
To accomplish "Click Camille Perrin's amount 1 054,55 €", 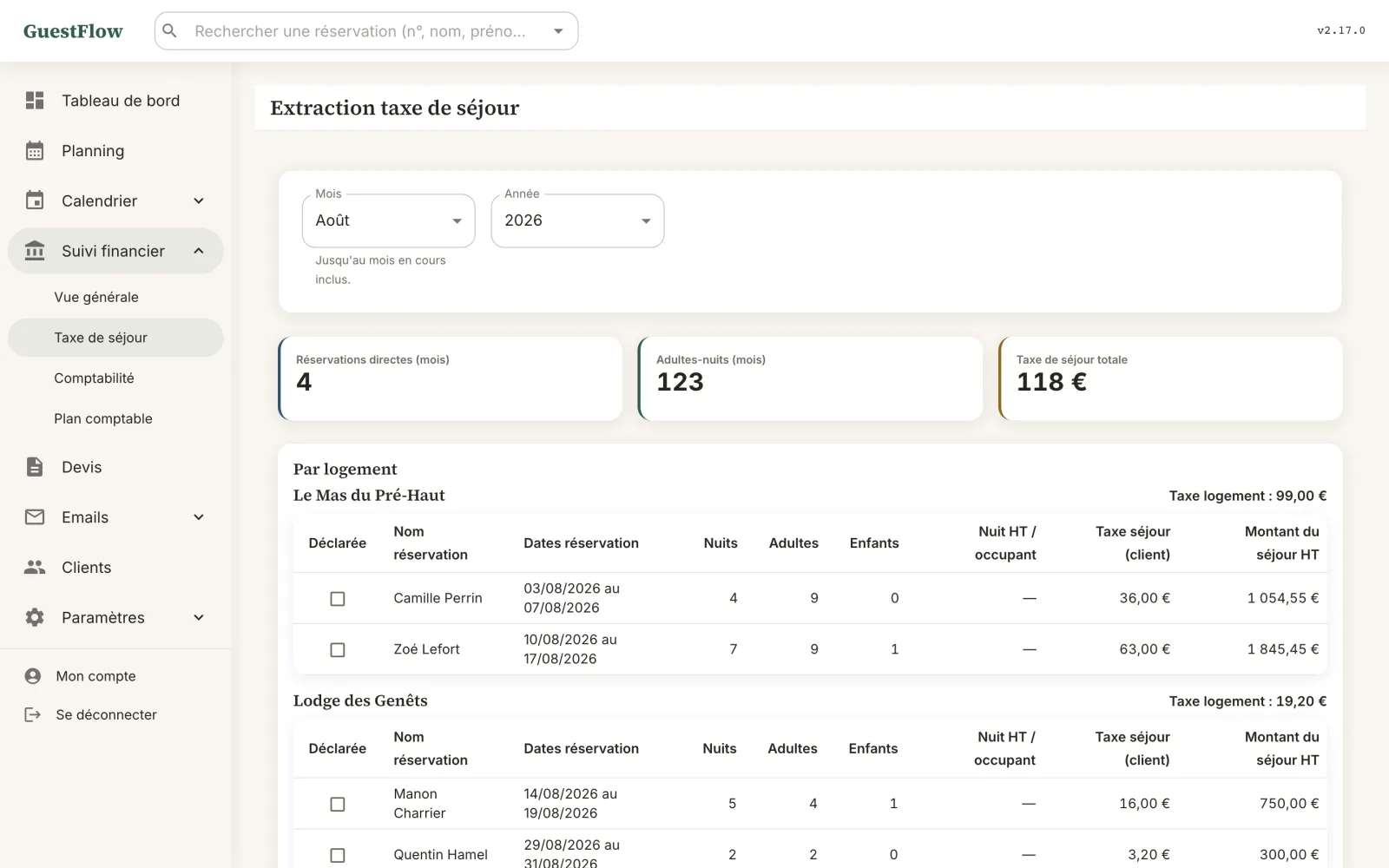I will (x=1283, y=598).
